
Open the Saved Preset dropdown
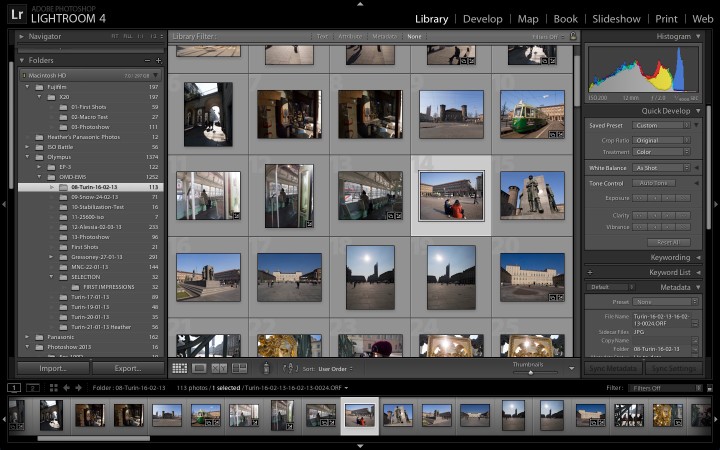click(x=661, y=125)
